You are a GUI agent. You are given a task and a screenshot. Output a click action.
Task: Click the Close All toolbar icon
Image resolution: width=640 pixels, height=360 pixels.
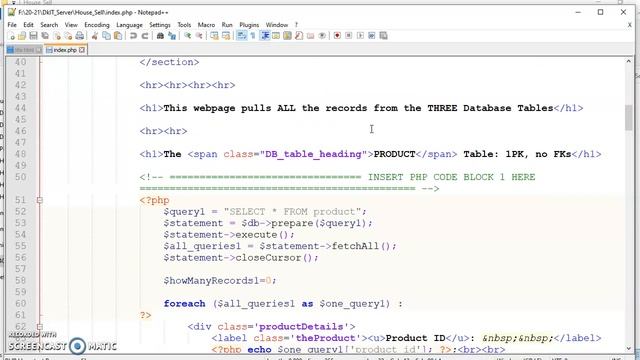pyautogui.click(x=68, y=36)
